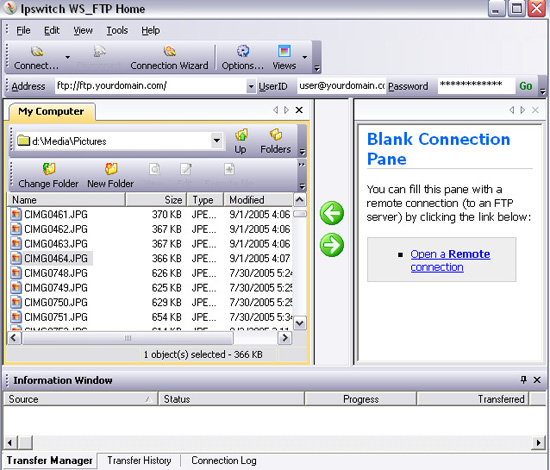550x470 pixels.
Task: Sort files by Name column
Action: click(x=66, y=200)
